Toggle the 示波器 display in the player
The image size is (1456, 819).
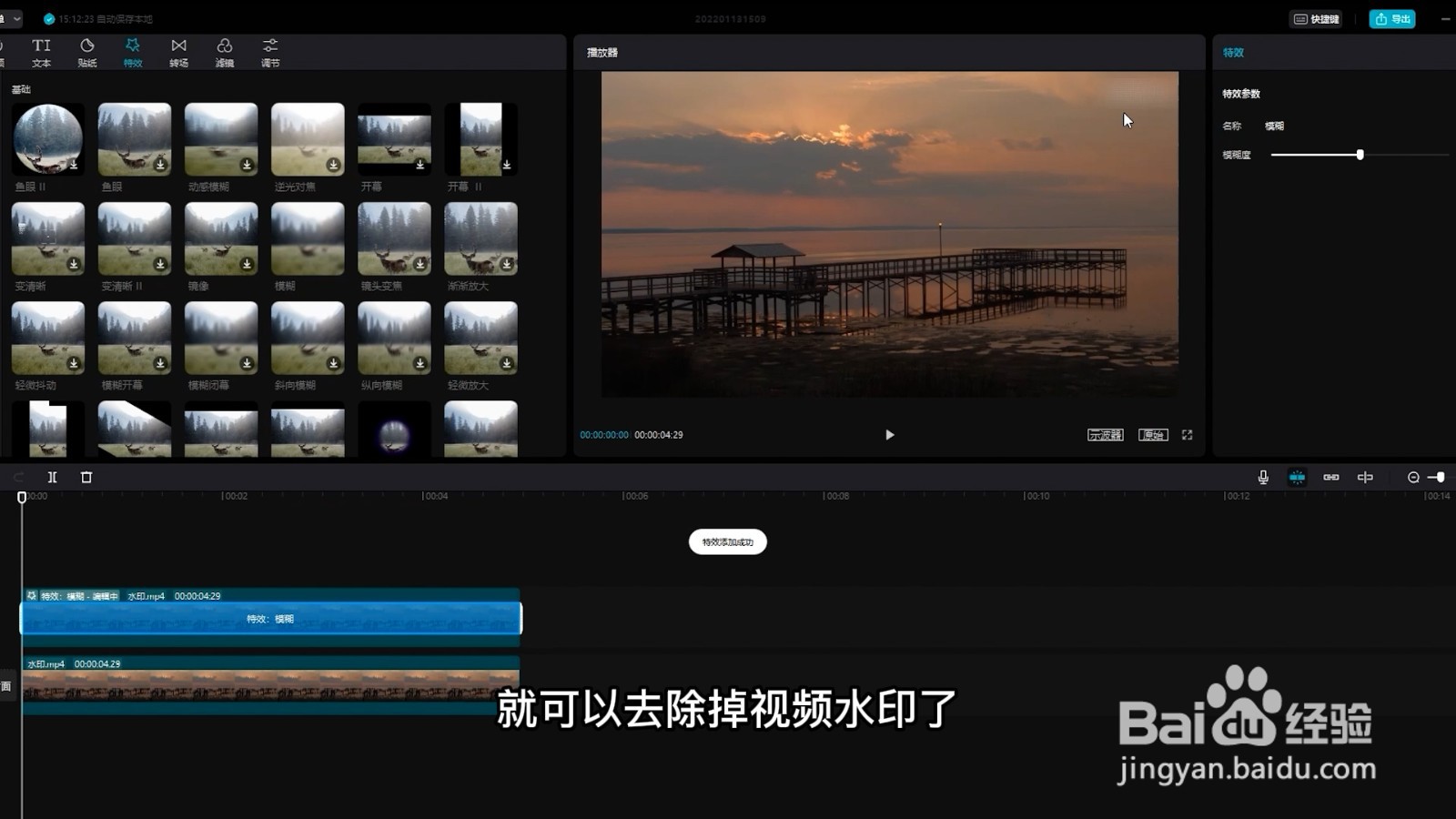(x=1105, y=434)
